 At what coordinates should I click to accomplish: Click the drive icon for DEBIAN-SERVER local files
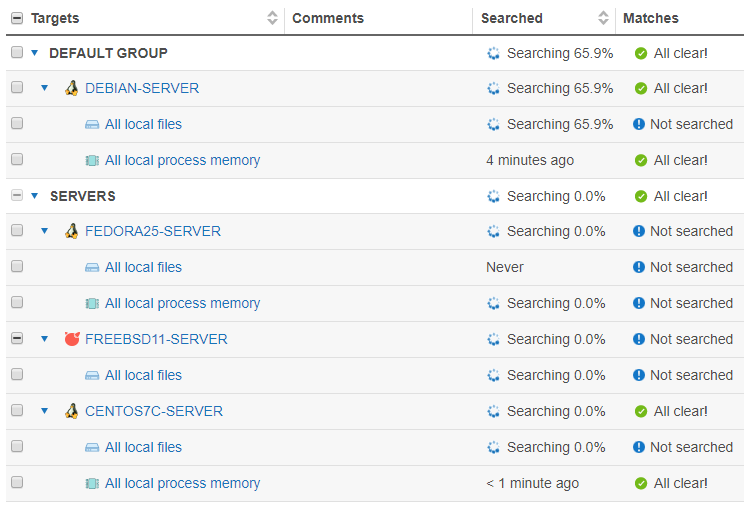[92, 125]
